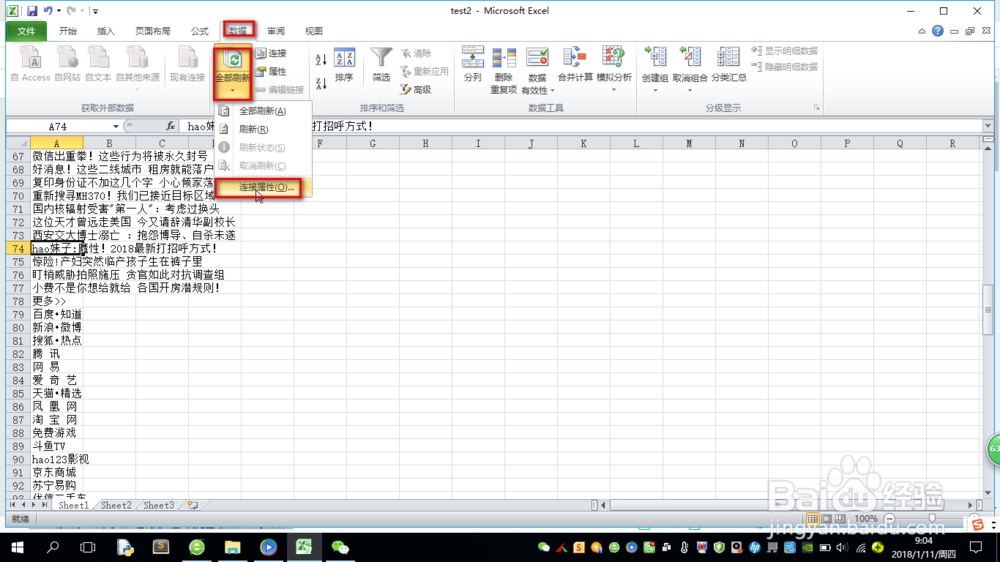Sort ascending A to Z icon

(x=321, y=60)
